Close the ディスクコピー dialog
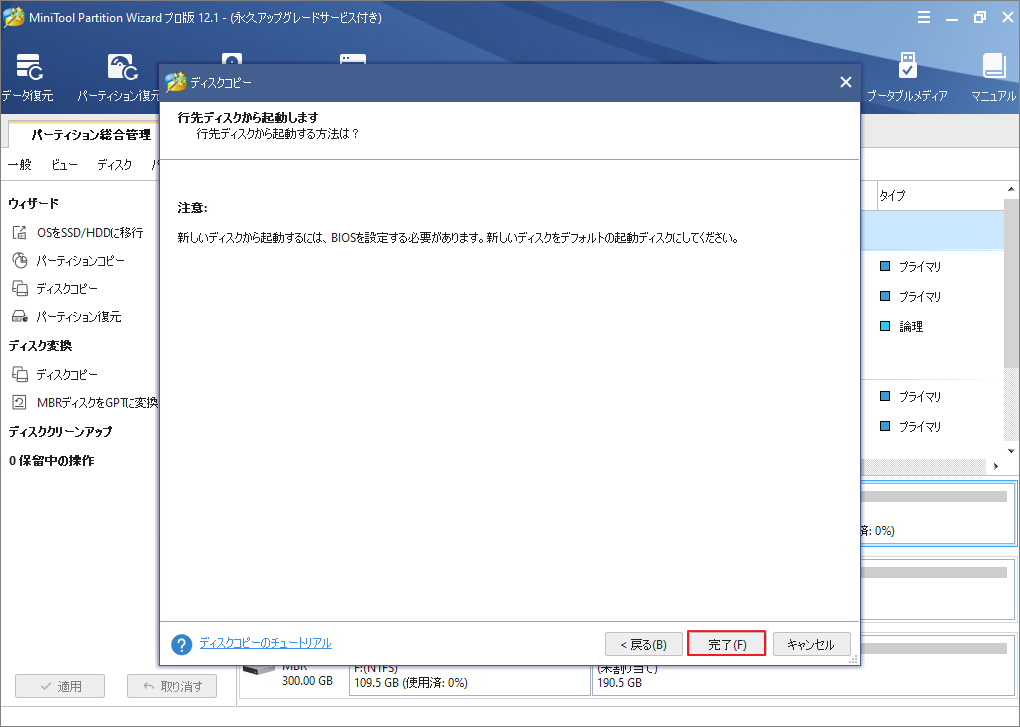This screenshot has width=1020, height=727. (x=845, y=83)
